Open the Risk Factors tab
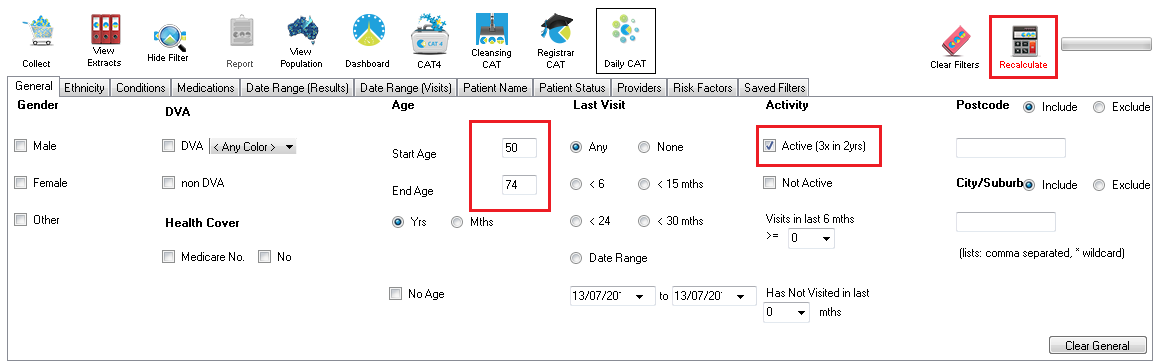This screenshot has width=1155, height=363. (703, 88)
